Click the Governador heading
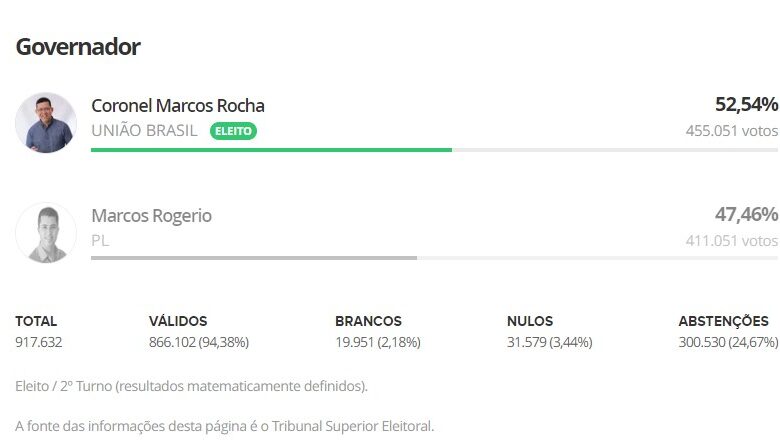Screen dimensions: 780x441 tap(78, 46)
